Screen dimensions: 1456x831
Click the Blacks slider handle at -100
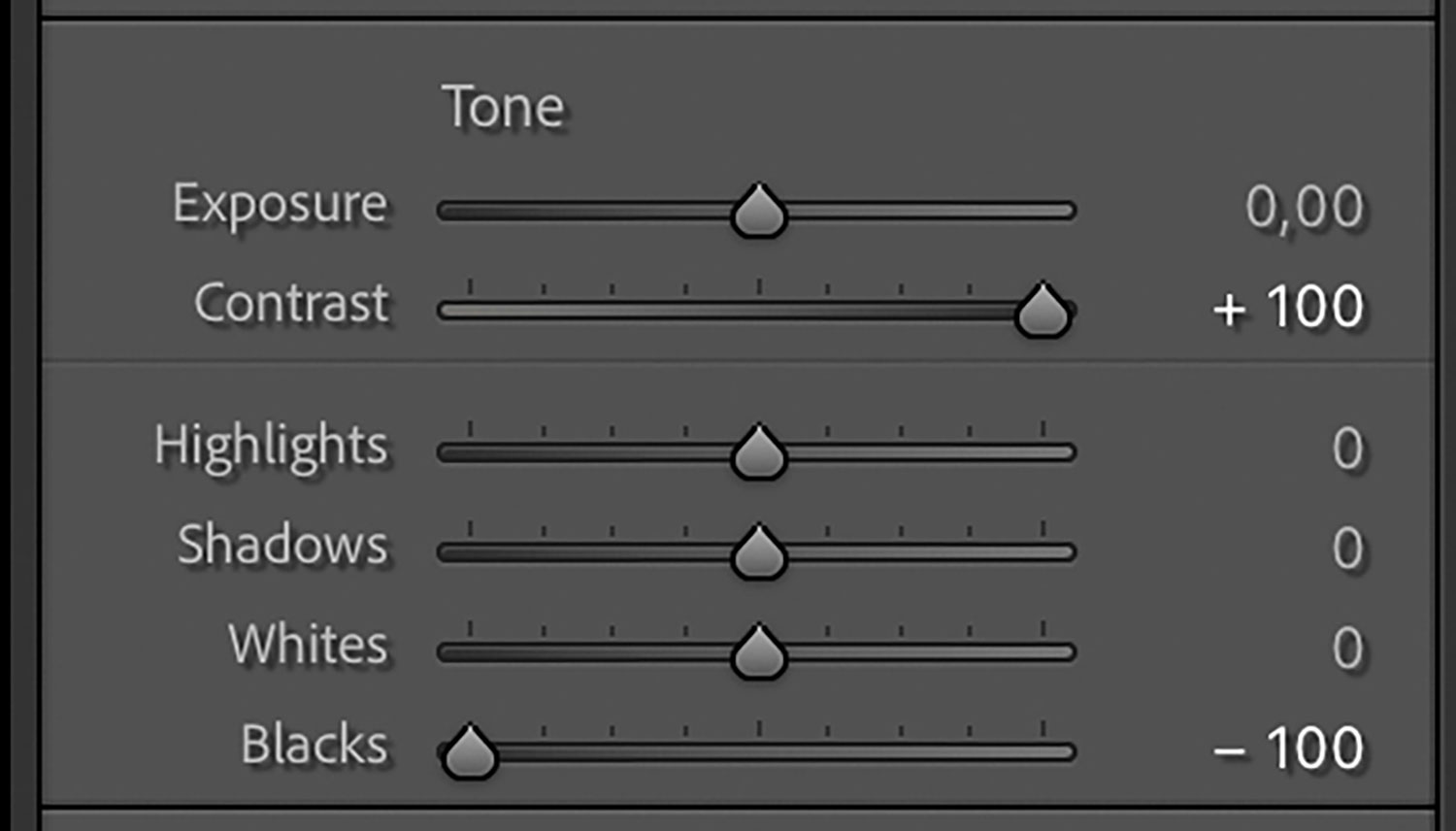470,752
